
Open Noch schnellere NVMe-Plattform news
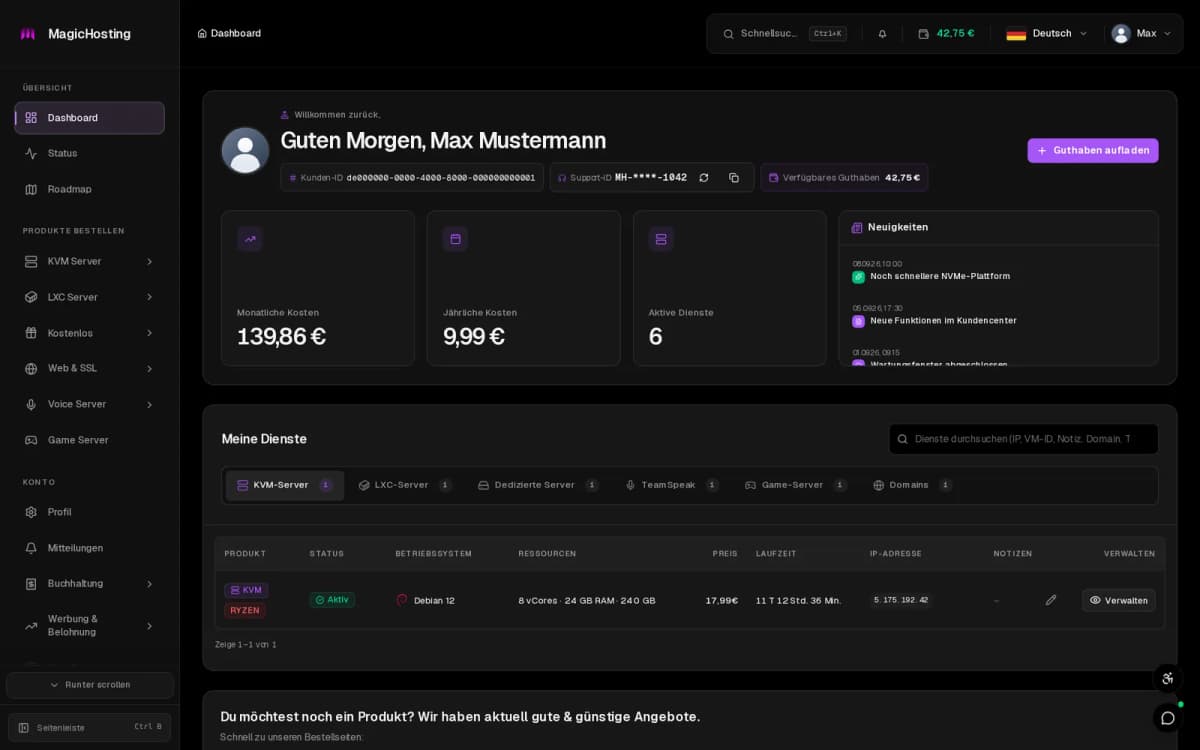pos(940,276)
